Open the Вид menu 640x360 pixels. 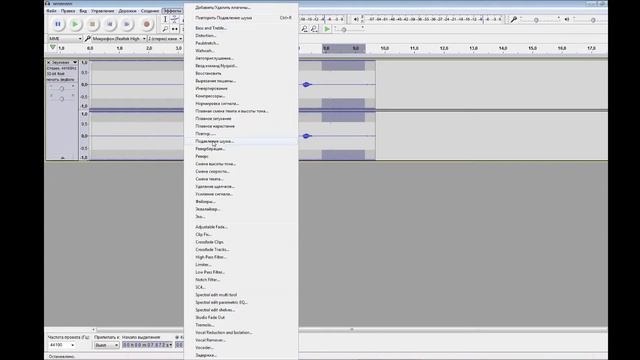(83, 11)
